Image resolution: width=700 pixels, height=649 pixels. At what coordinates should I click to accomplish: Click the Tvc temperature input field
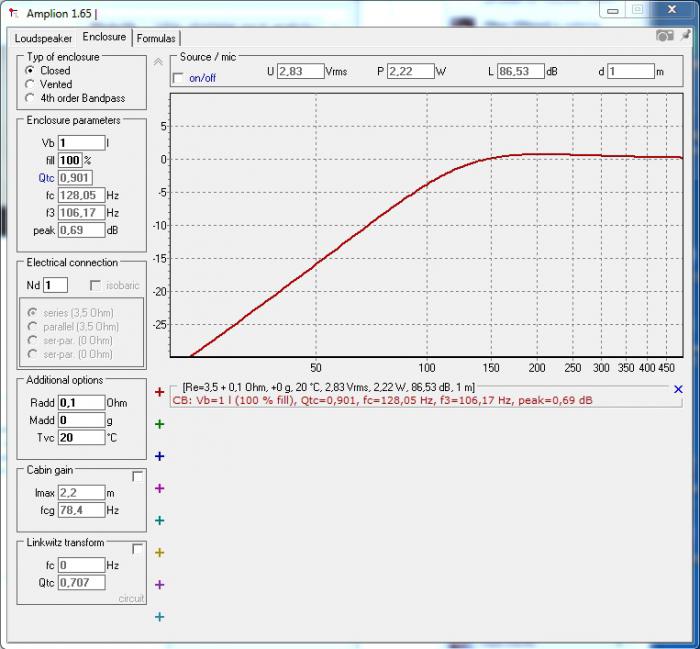[x=81, y=437]
